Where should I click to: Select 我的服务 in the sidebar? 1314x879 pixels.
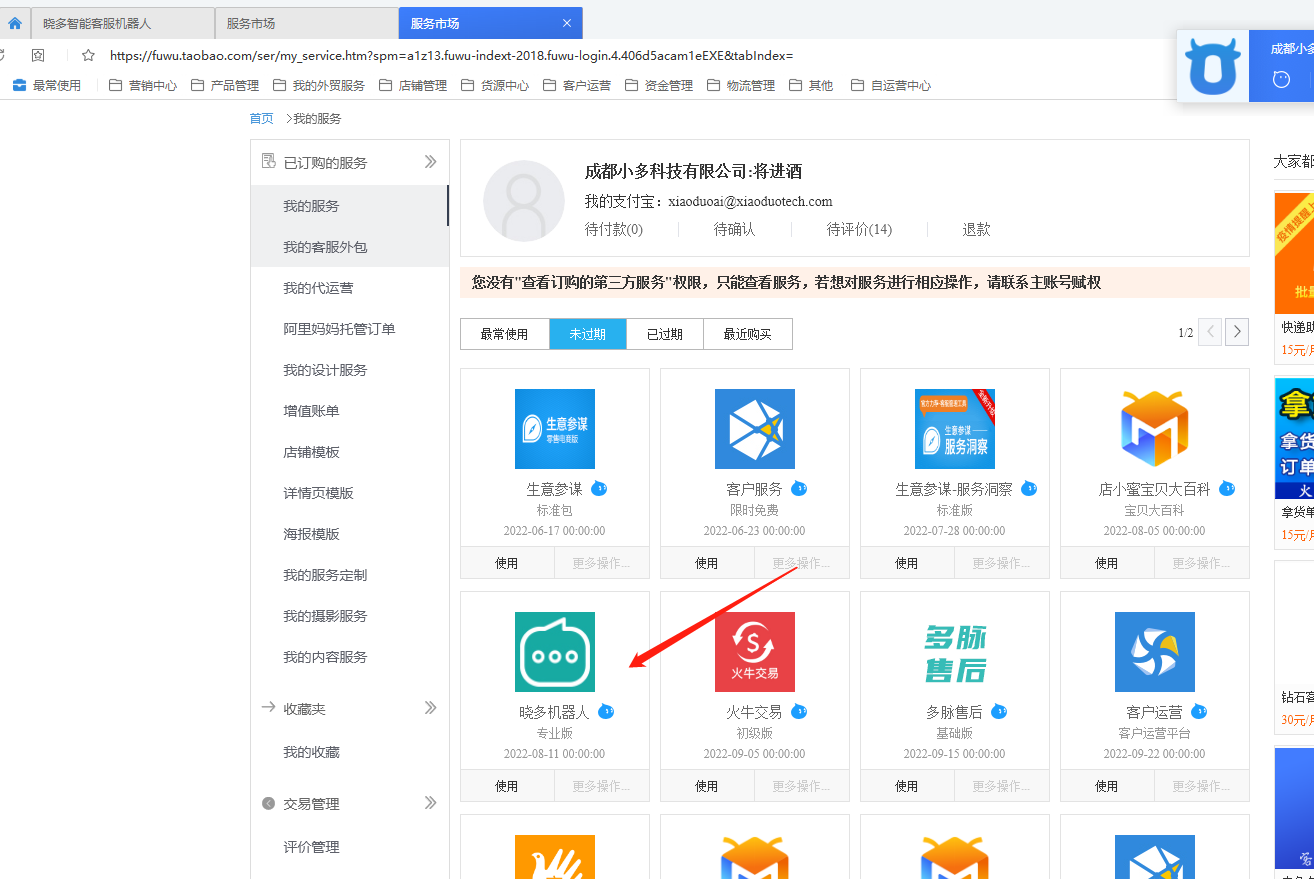click(349, 206)
